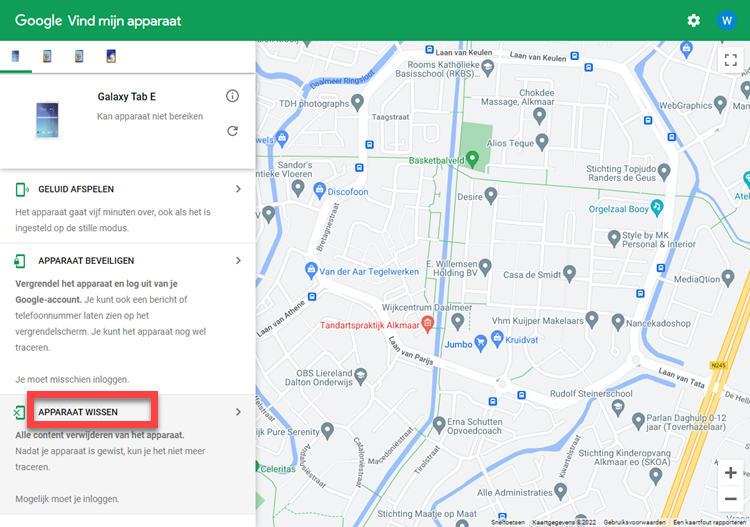Open the Een kaartfout rapporteren link
This screenshot has height=527, width=750.
(711, 522)
